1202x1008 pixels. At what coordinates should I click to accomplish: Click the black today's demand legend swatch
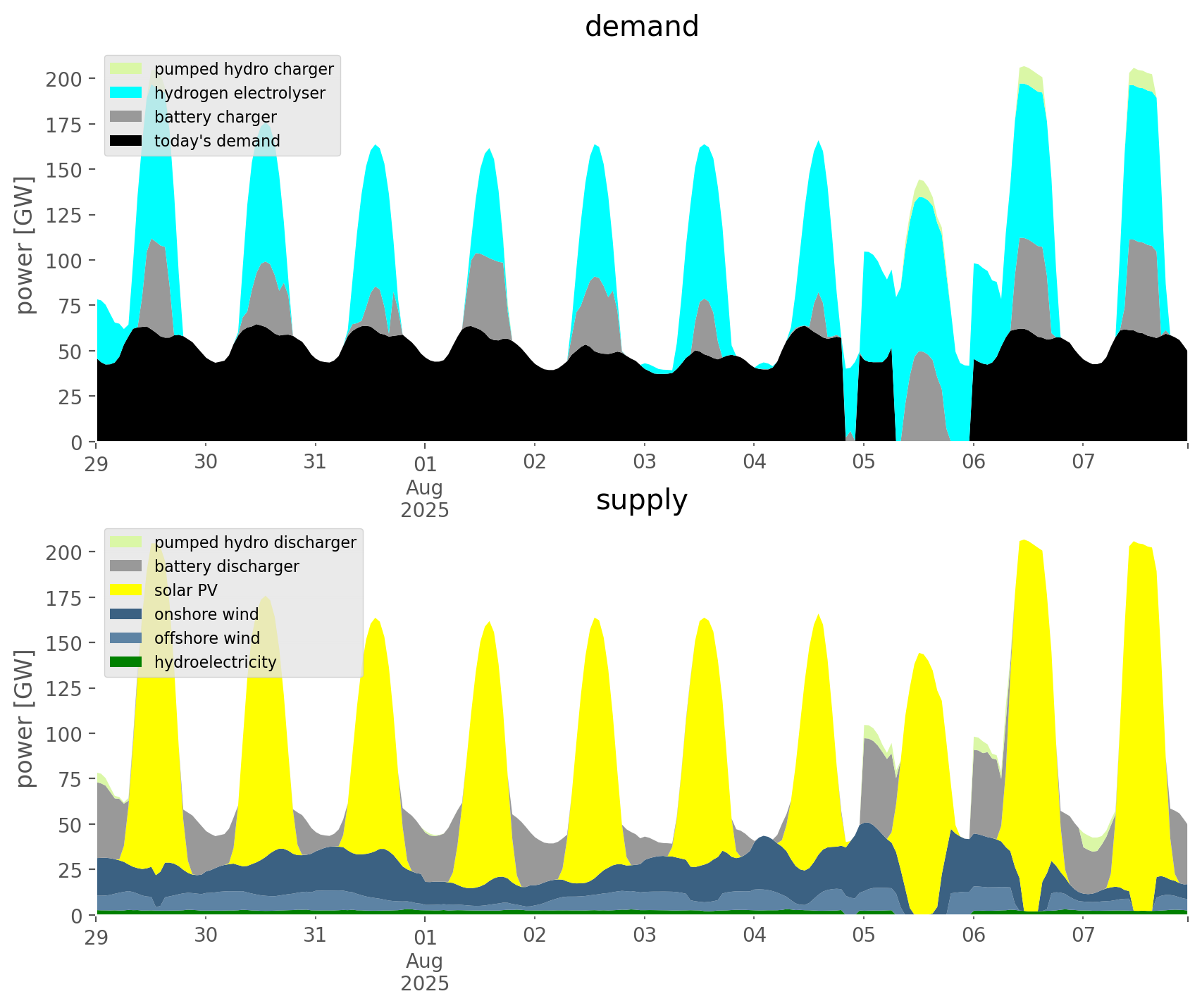tap(127, 141)
